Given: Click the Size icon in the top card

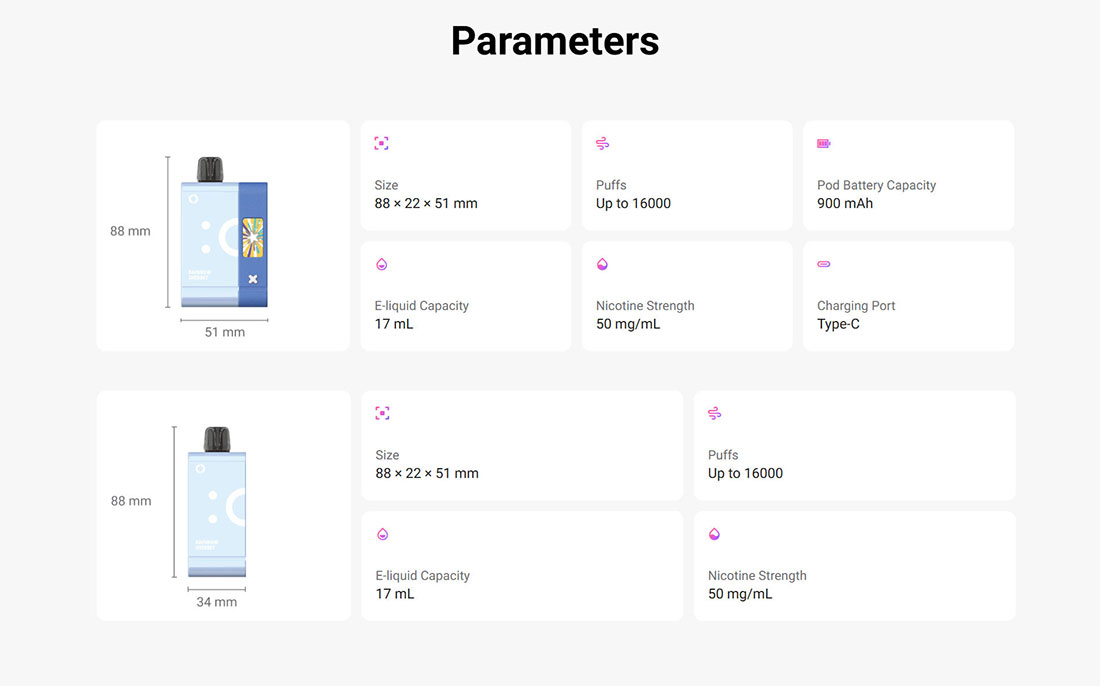Looking at the screenshot, I should pyautogui.click(x=381, y=143).
